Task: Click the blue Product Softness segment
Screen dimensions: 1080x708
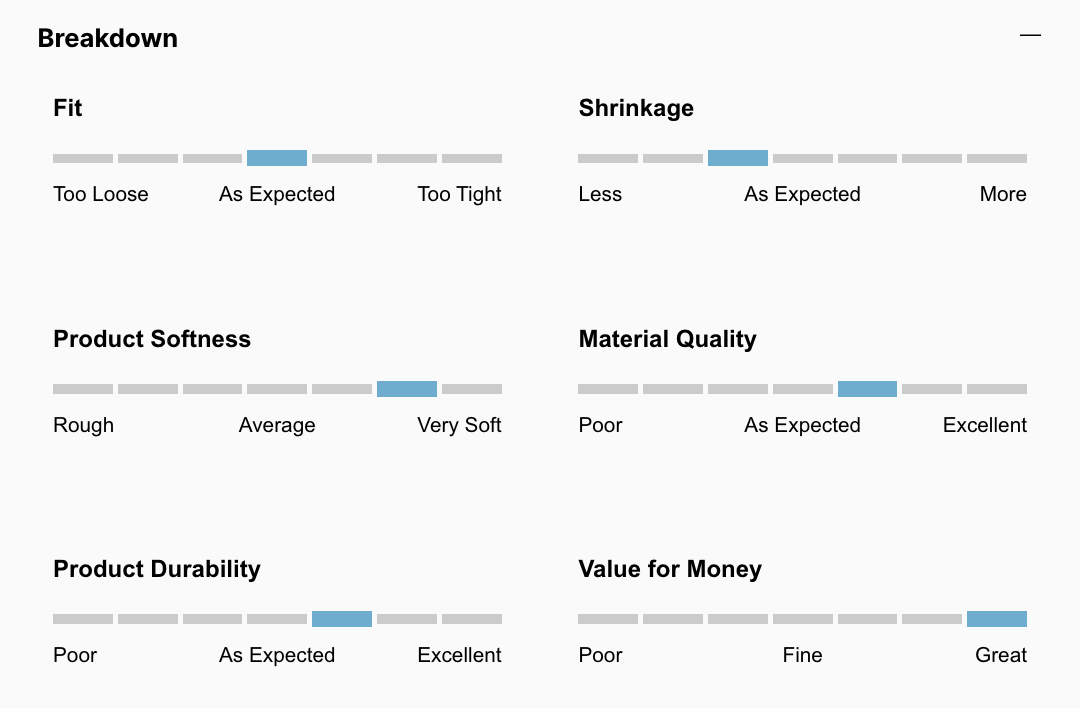Action: 407,389
